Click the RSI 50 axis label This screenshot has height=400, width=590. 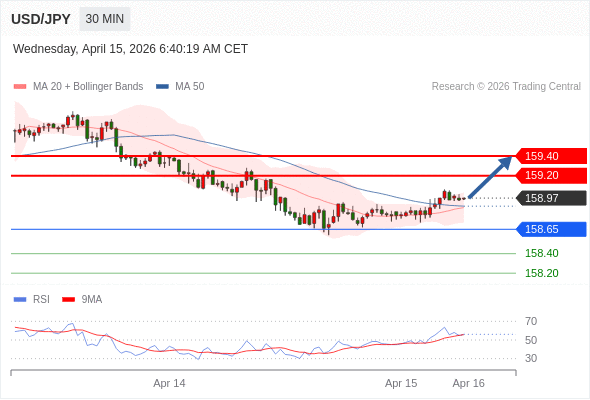[x=531, y=340]
